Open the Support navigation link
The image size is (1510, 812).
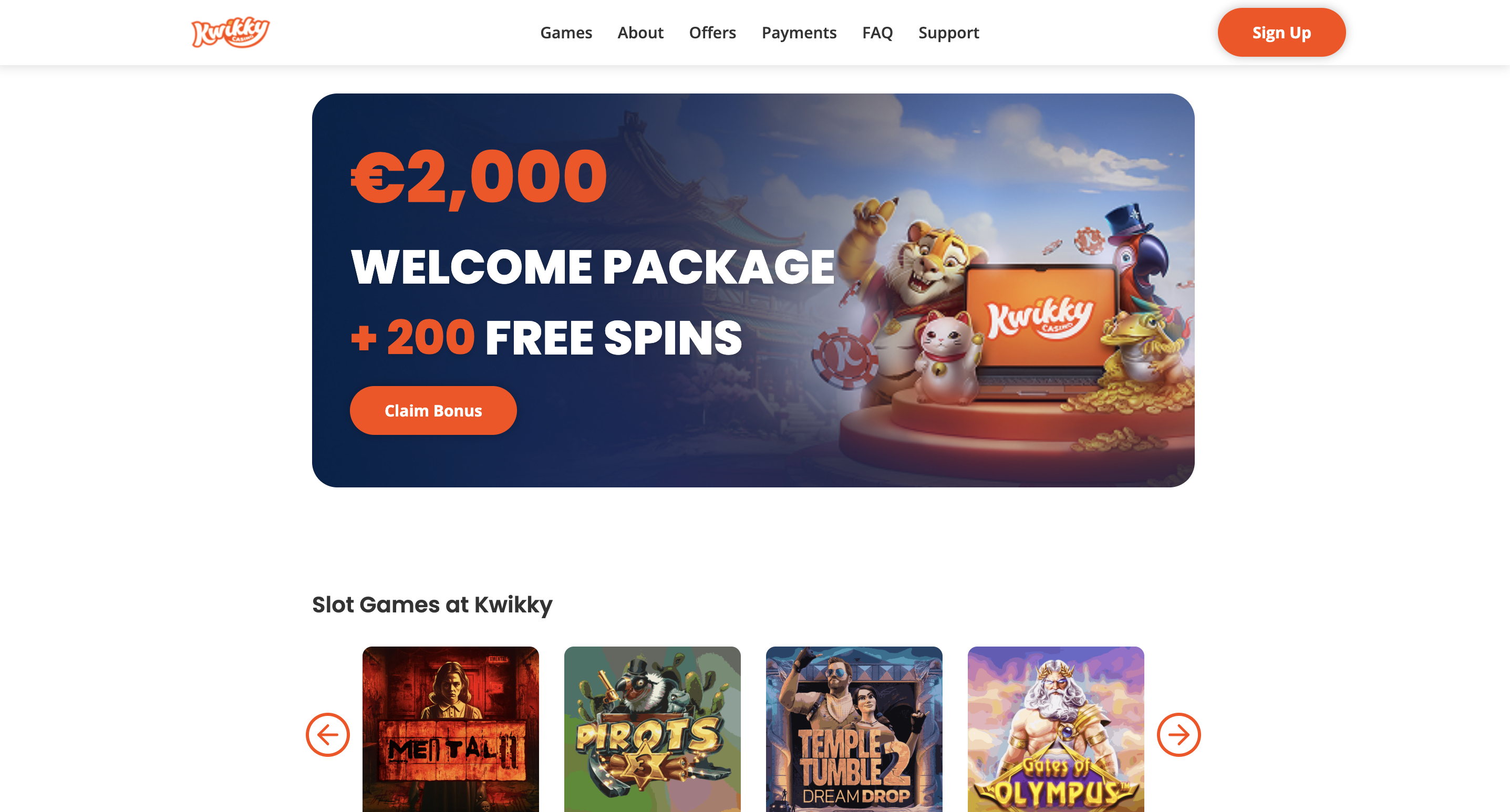coord(948,33)
